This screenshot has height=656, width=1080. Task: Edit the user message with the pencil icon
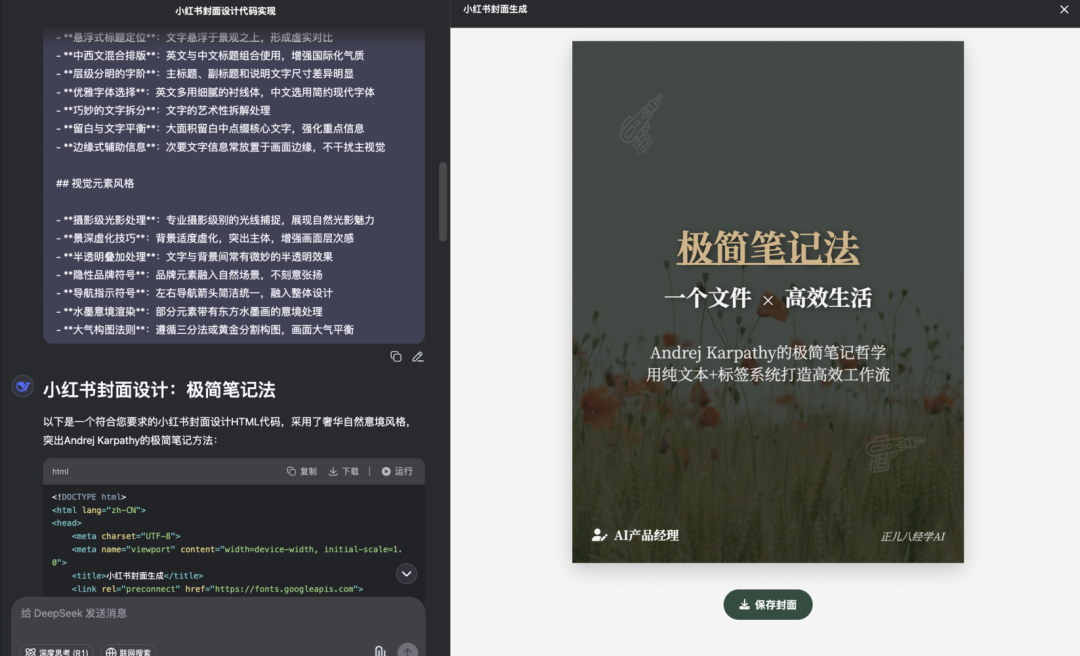pyautogui.click(x=418, y=357)
